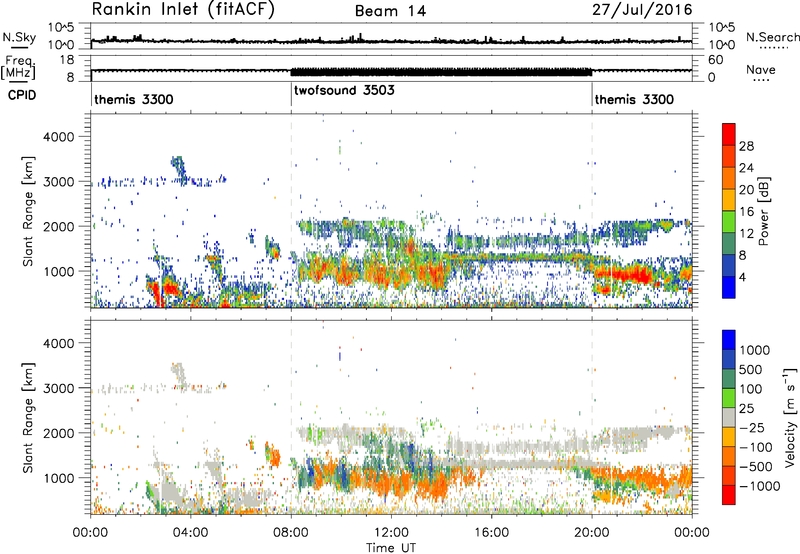The height and width of the screenshot is (554, 800).
Task: Click the red top segment of power colorbar
Action: [x=729, y=134]
